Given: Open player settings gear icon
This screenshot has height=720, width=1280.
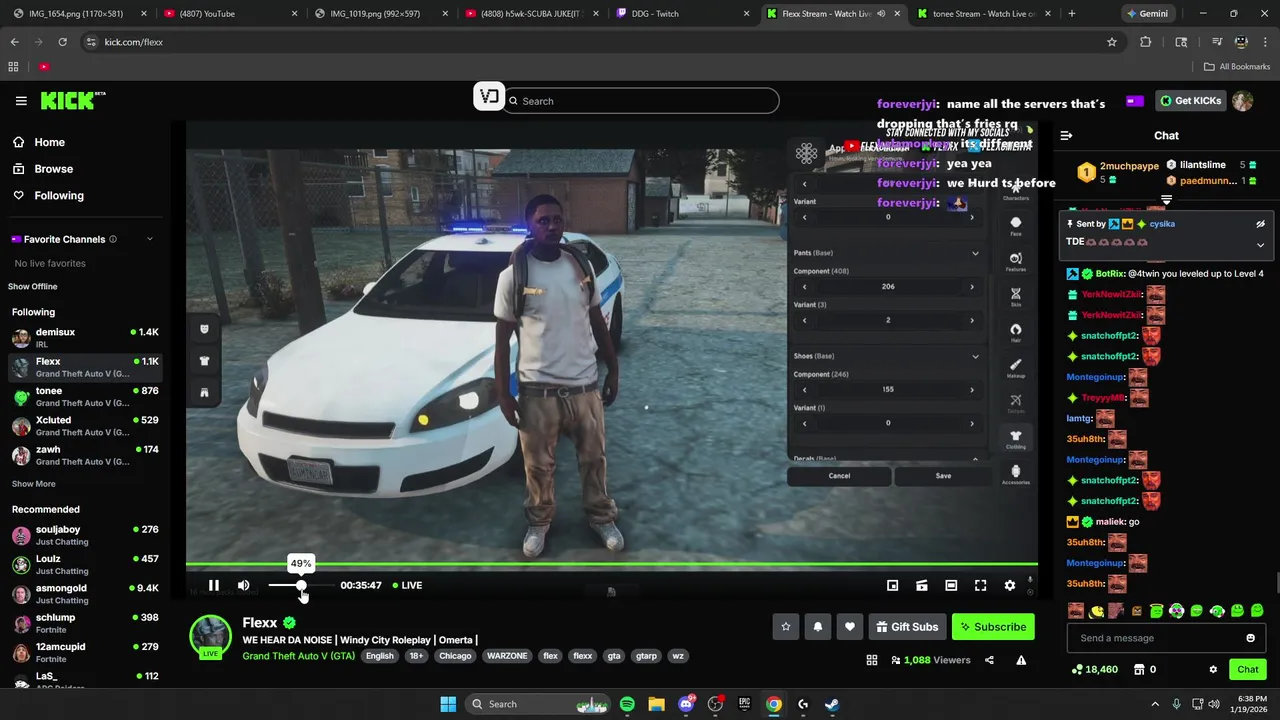Looking at the screenshot, I should click(x=1009, y=585).
